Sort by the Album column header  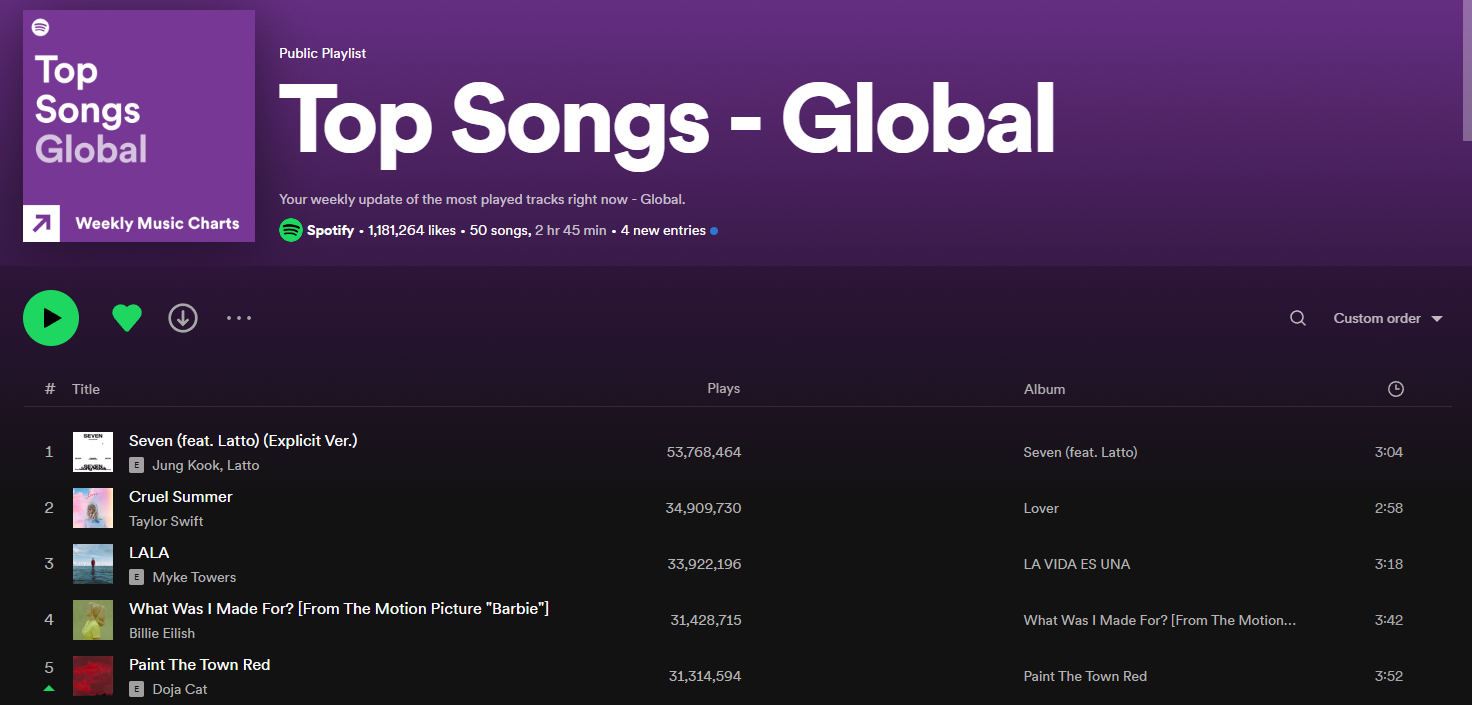(x=1044, y=389)
